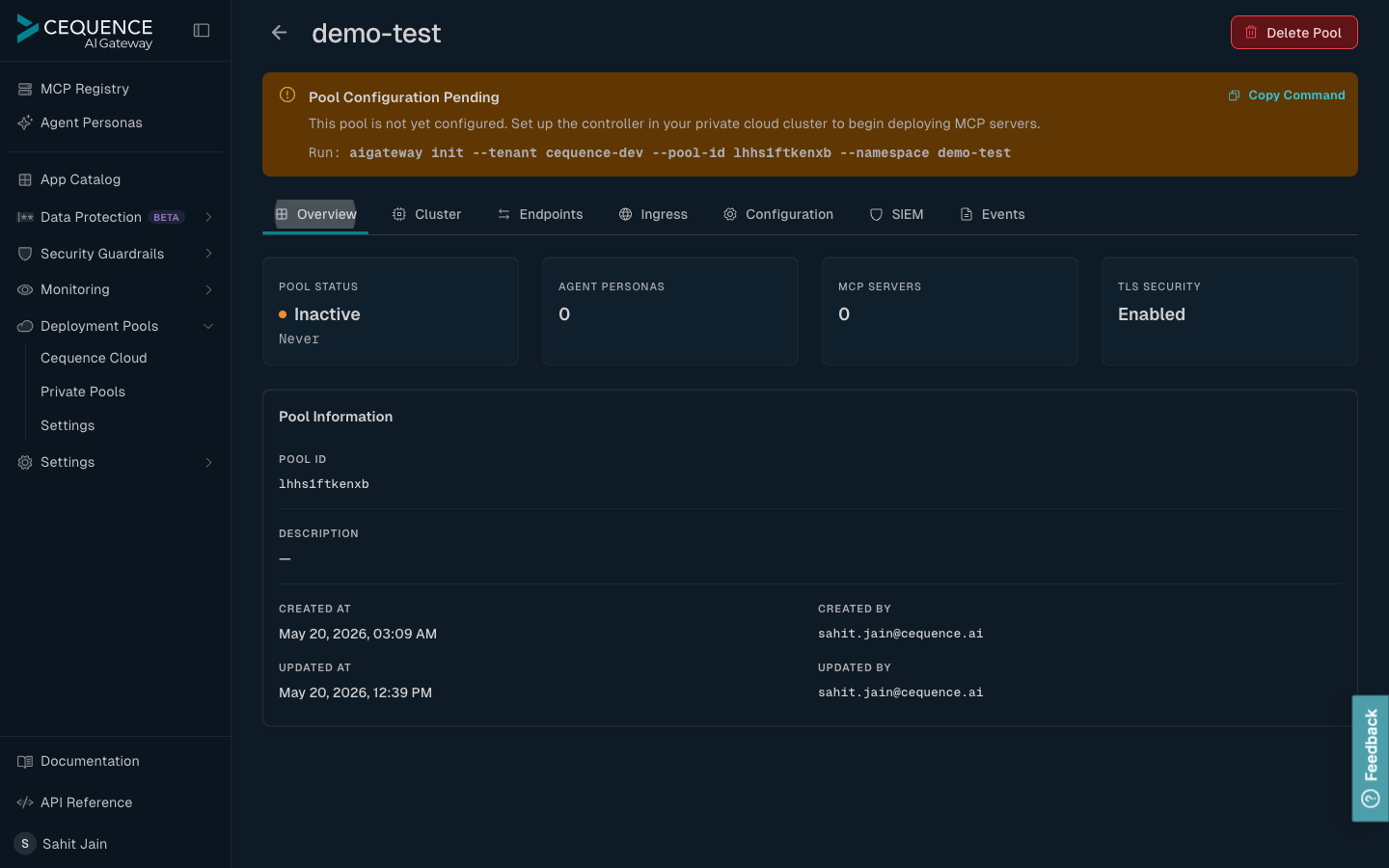Open Cequence Cloud under Deployment Pools
1389x868 pixels.
pos(94,358)
